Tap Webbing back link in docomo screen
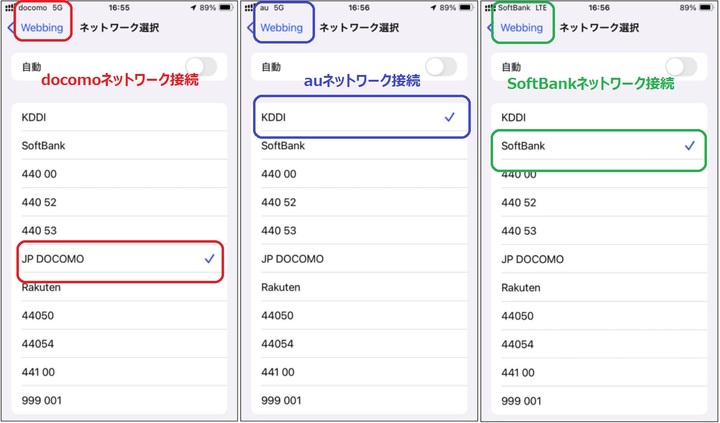The width and height of the screenshot is (720, 423). (x=36, y=28)
